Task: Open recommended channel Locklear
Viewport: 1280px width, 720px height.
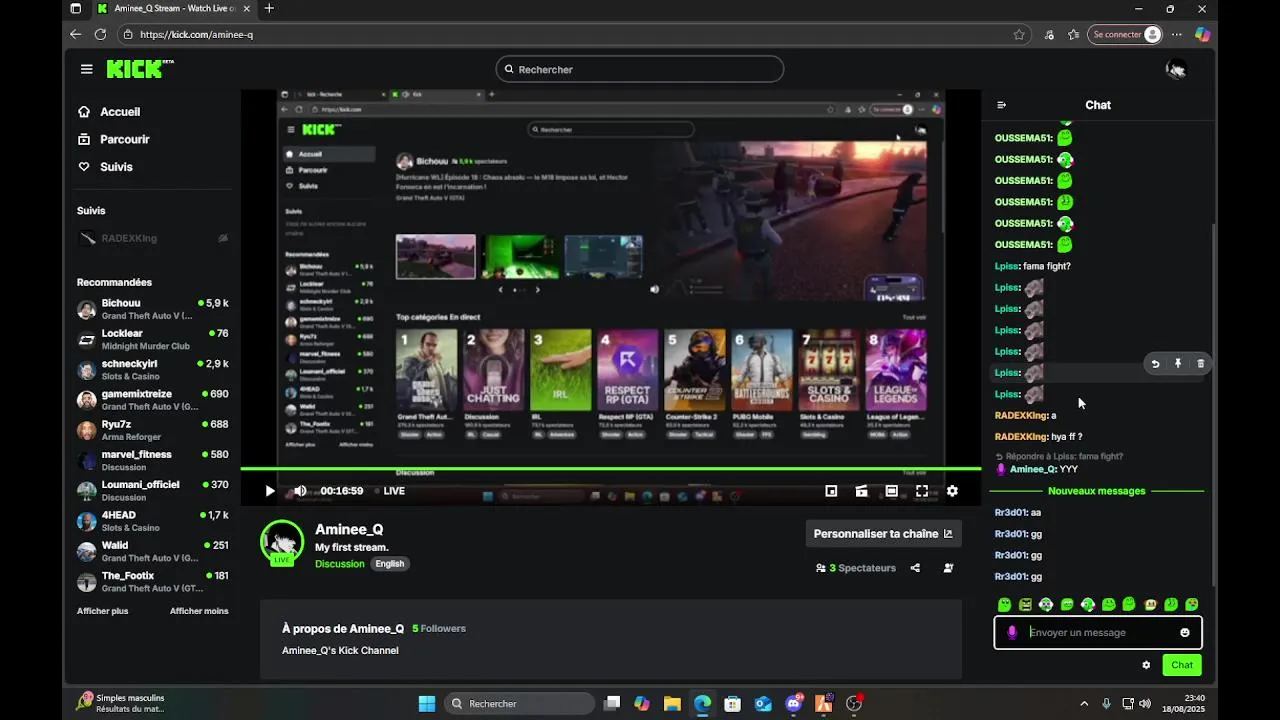Action: pyautogui.click(x=153, y=339)
